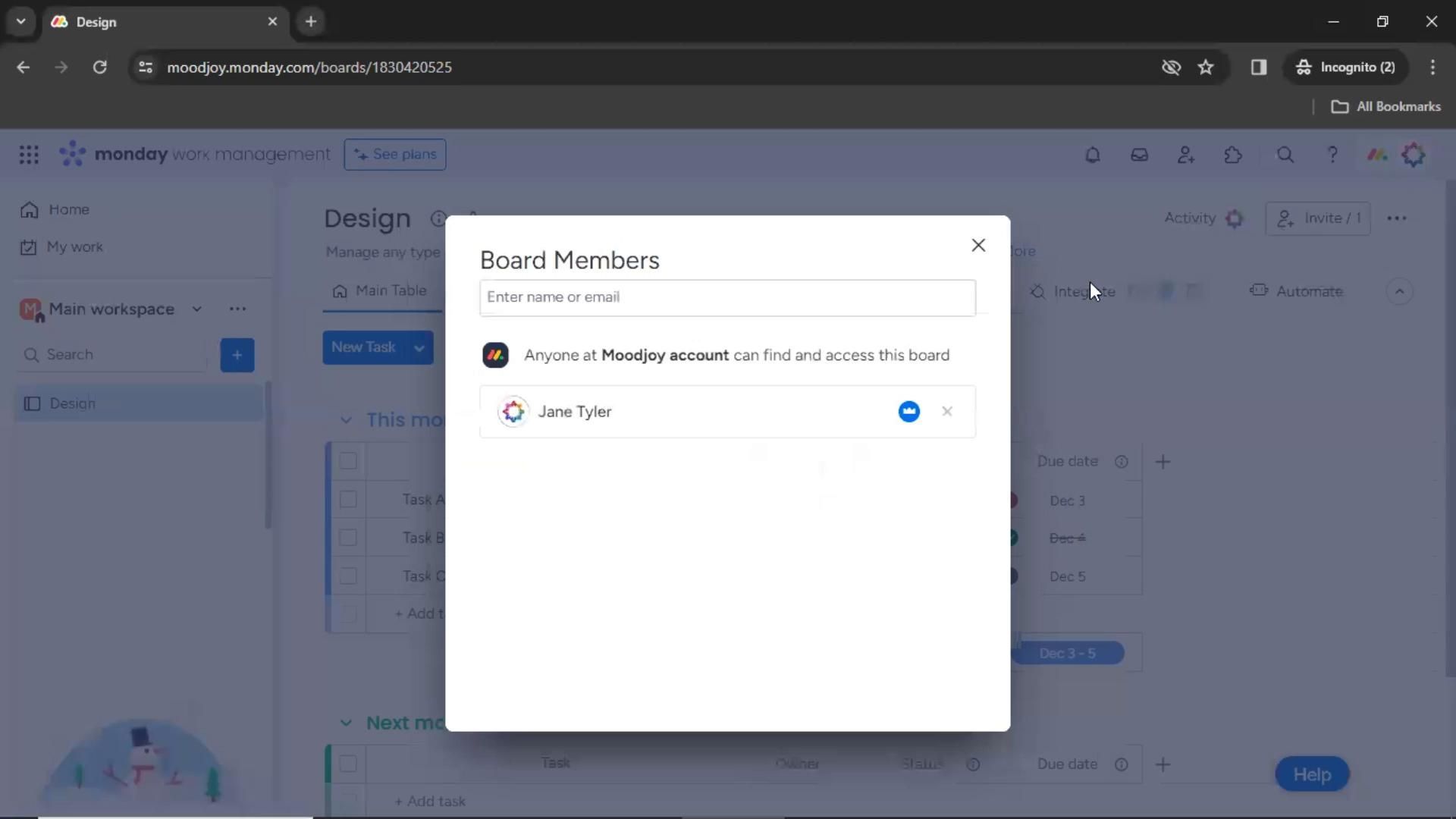Open the notifications bell icon
This screenshot has width=1456, height=819.
pos(1092,155)
